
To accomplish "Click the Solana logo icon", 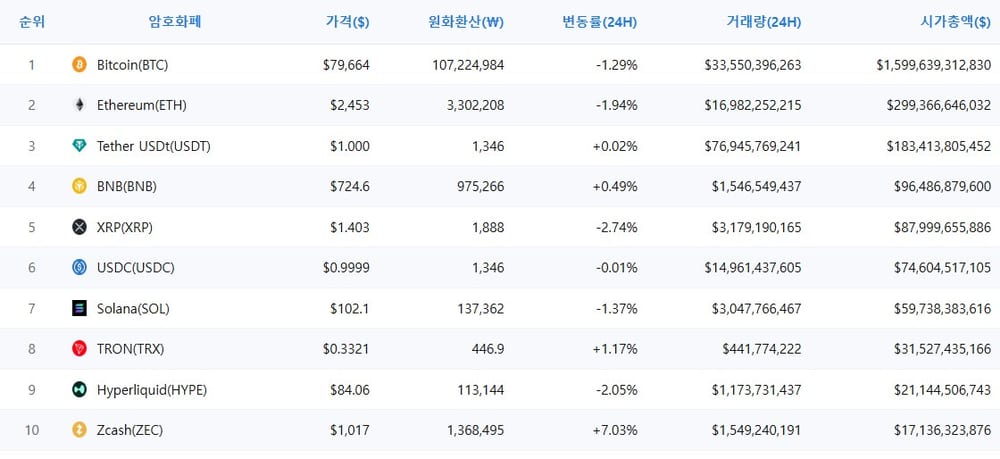I will [x=79, y=309].
